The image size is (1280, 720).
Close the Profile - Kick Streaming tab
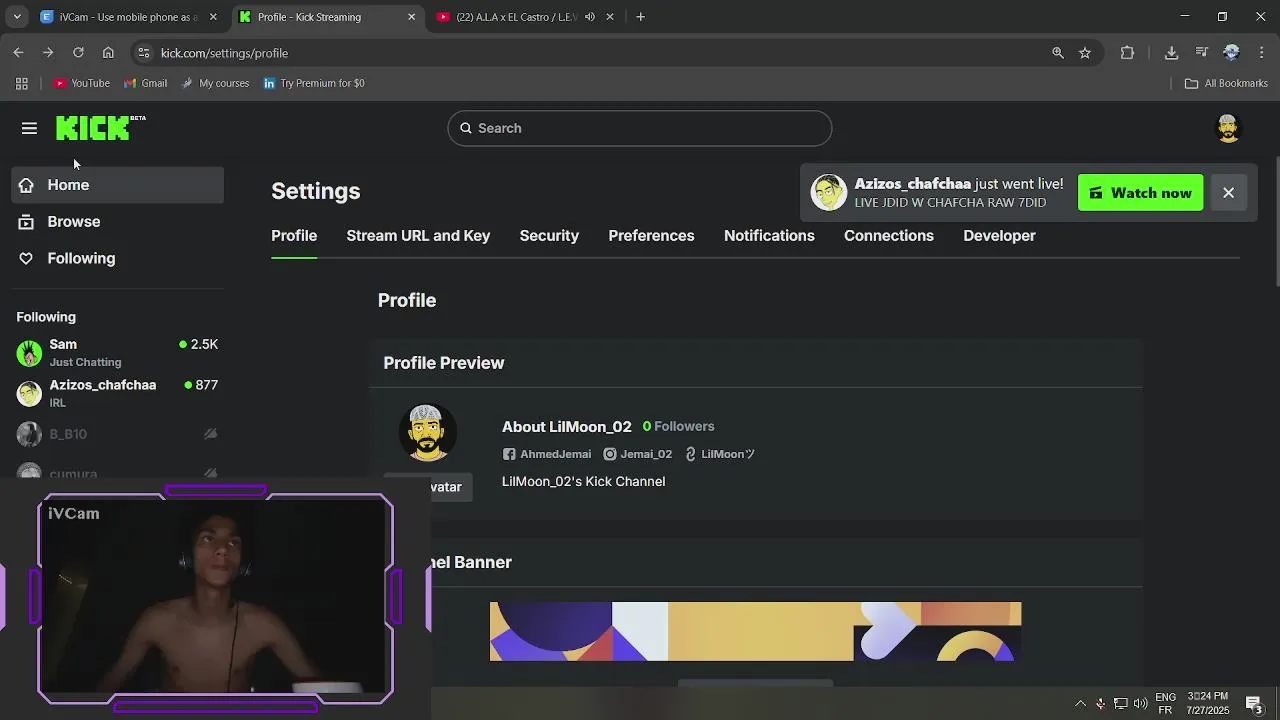[x=411, y=17]
